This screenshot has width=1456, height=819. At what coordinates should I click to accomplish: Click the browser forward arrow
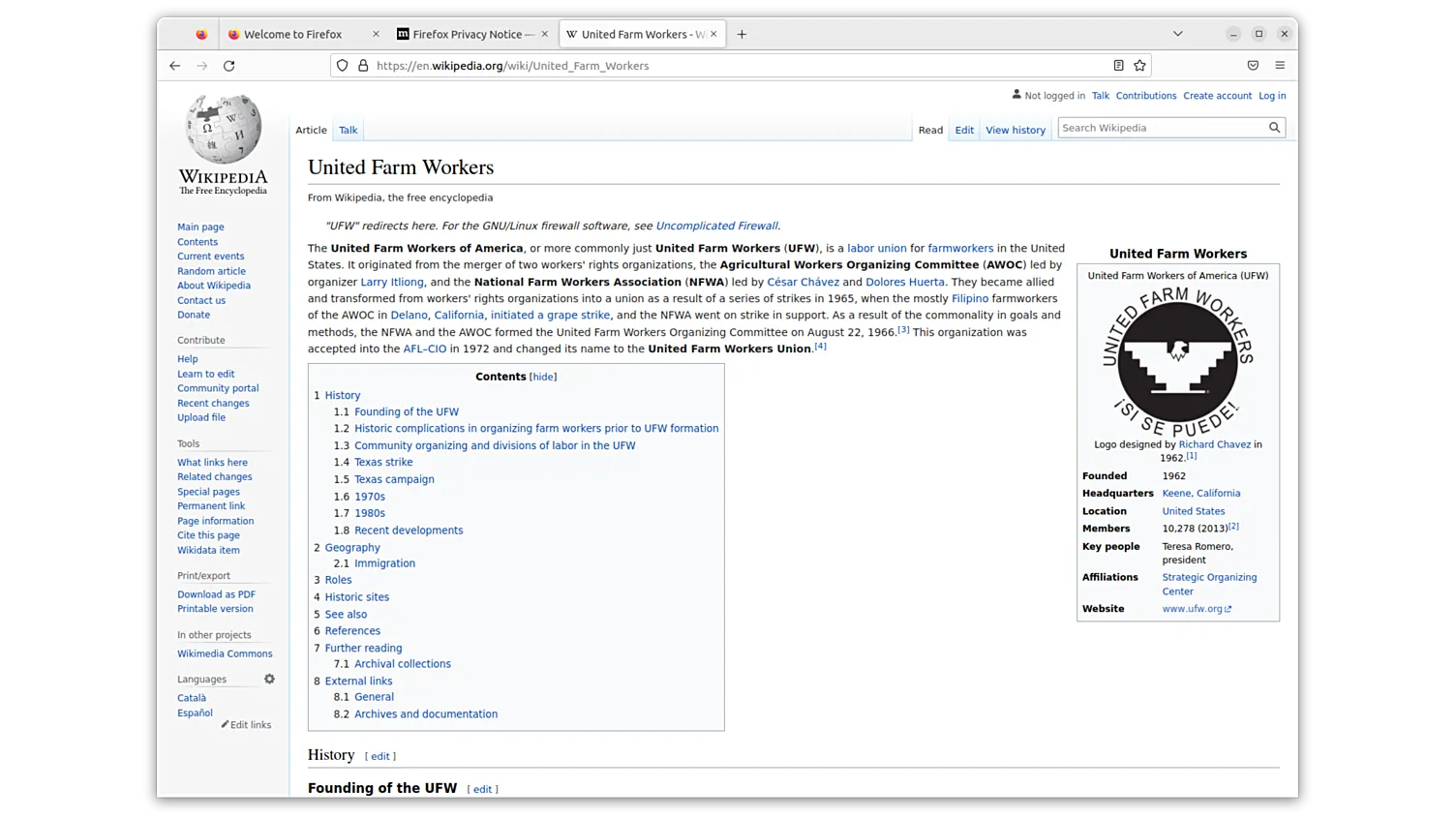[x=201, y=66]
